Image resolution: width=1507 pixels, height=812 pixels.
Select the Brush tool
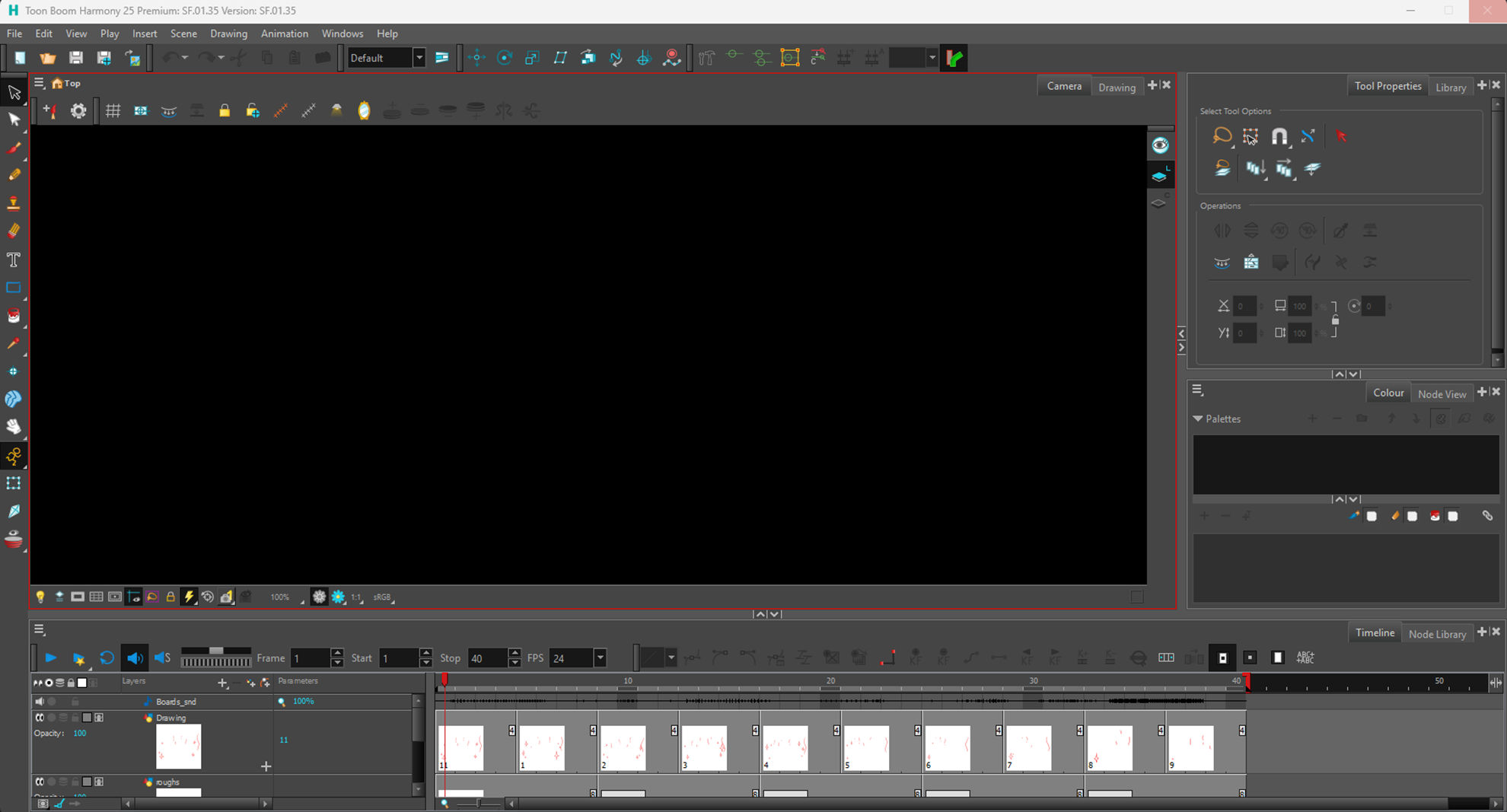(14, 148)
